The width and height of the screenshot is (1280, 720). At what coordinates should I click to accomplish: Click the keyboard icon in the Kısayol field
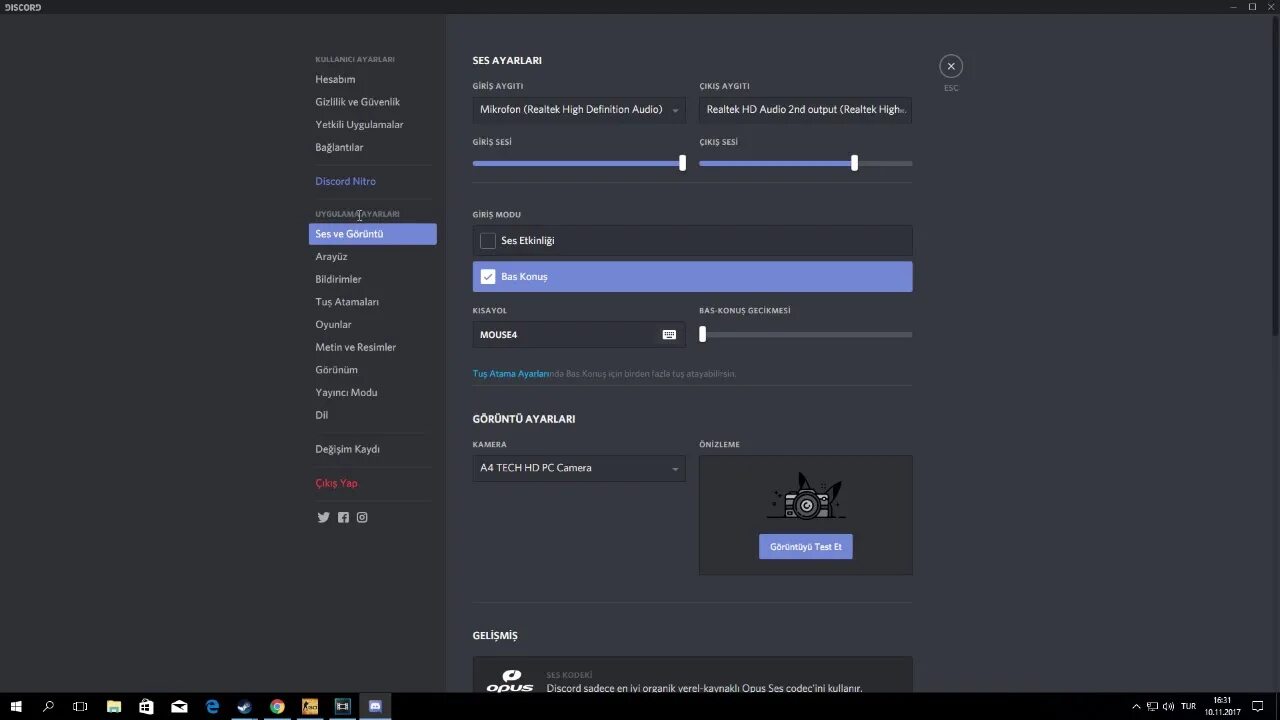point(669,335)
